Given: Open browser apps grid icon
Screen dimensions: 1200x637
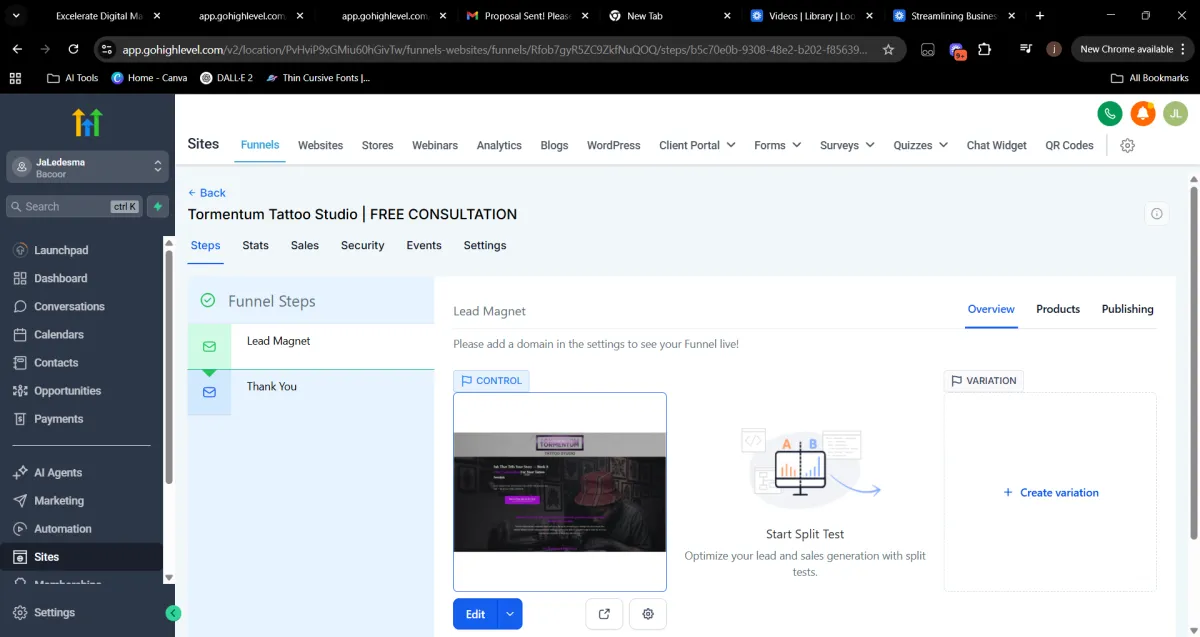Looking at the screenshot, I should point(15,78).
